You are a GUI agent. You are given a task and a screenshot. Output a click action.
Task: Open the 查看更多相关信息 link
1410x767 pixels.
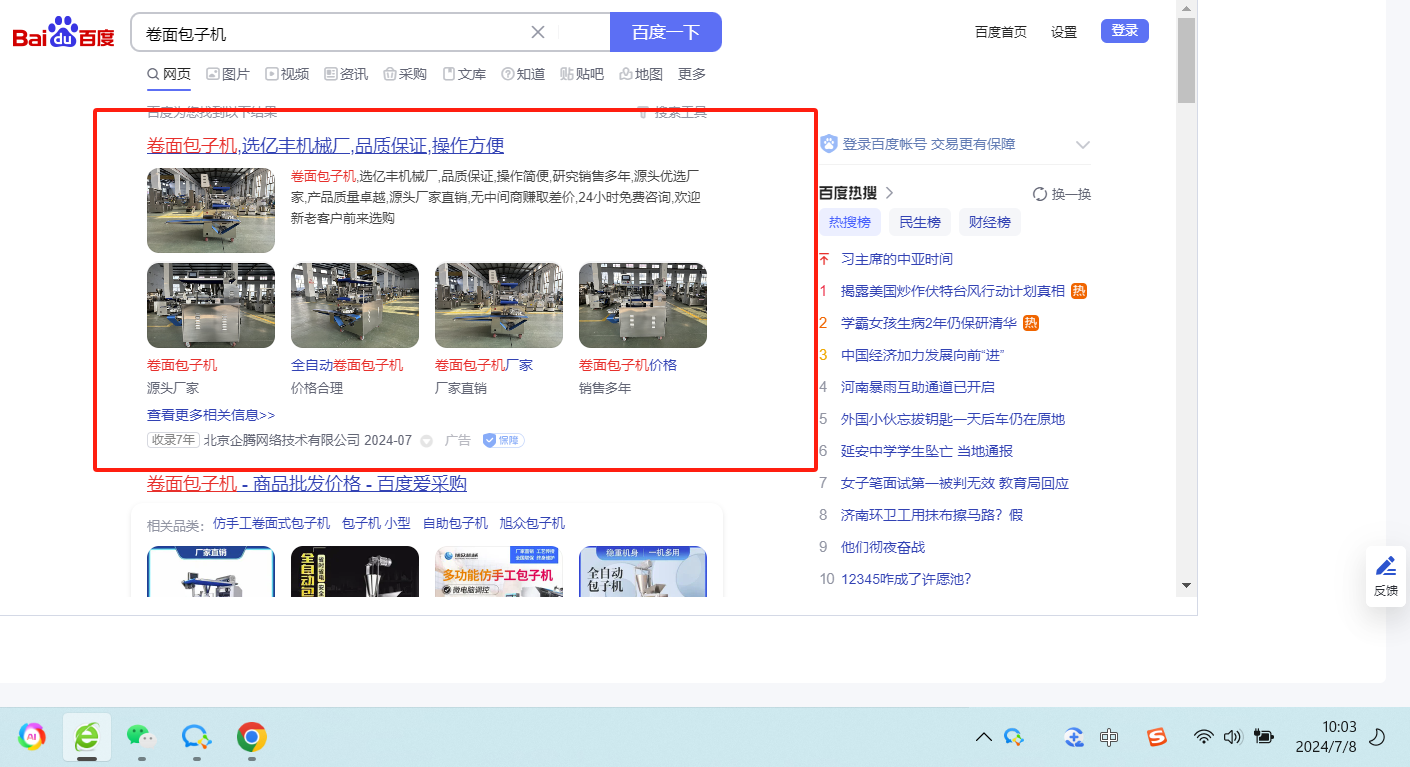click(x=211, y=415)
